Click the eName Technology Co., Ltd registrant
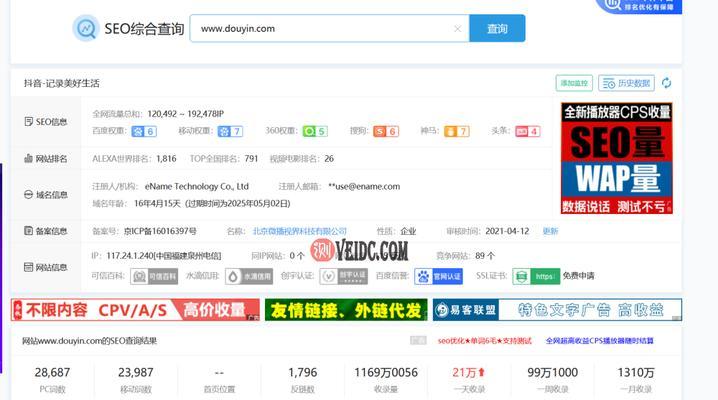 click(x=197, y=187)
